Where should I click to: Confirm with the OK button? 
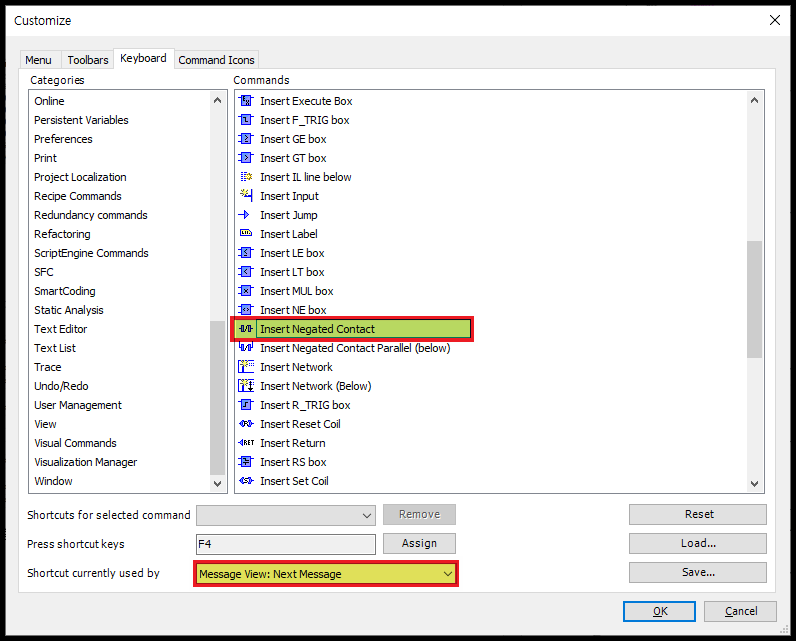click(659, 611)
